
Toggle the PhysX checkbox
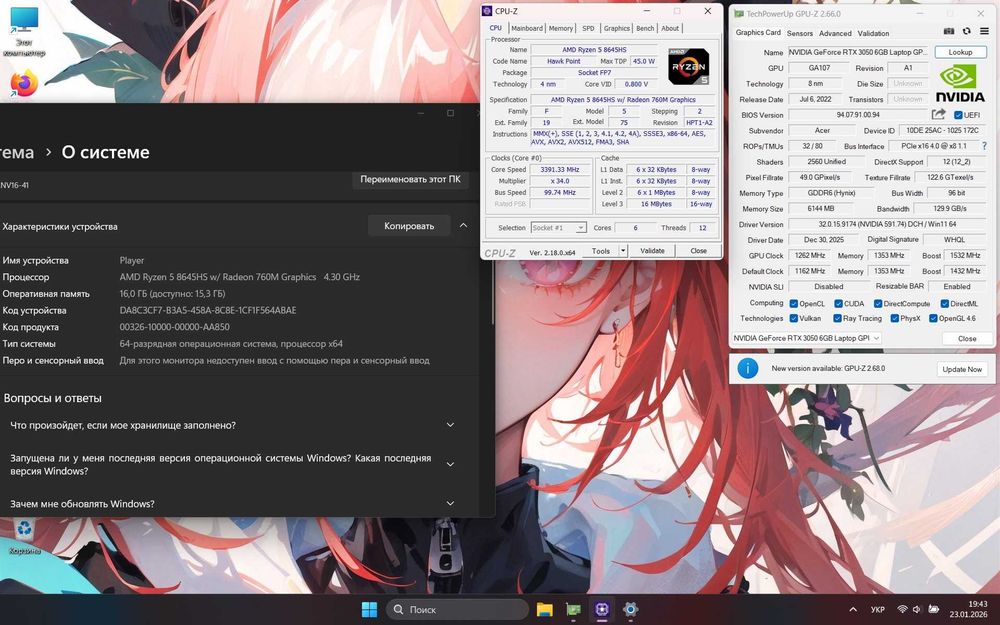tap(895, 318)
